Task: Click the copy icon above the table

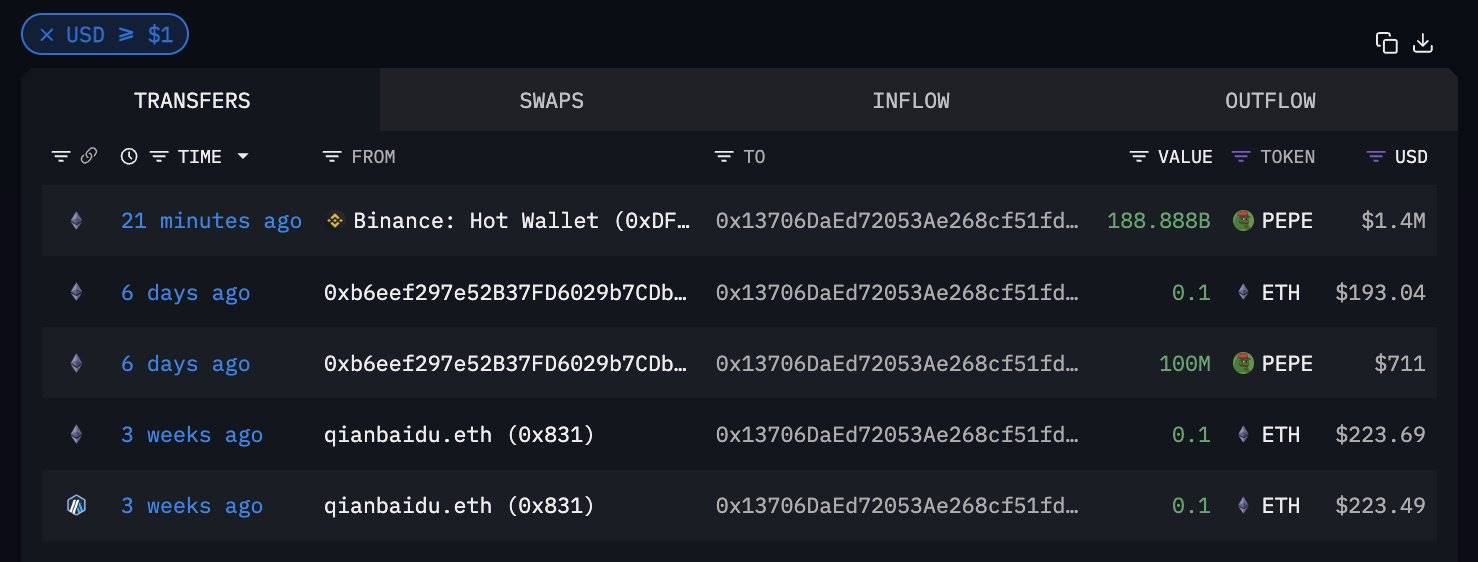Action: click(1386, 42)
